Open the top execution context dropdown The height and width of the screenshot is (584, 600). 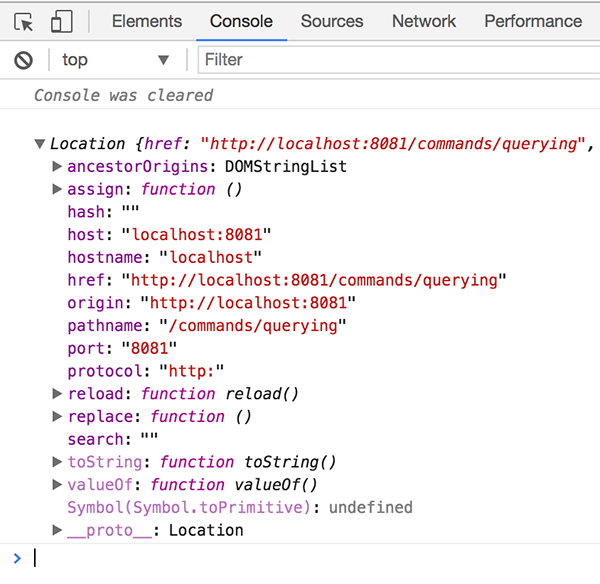pos(115,60)
